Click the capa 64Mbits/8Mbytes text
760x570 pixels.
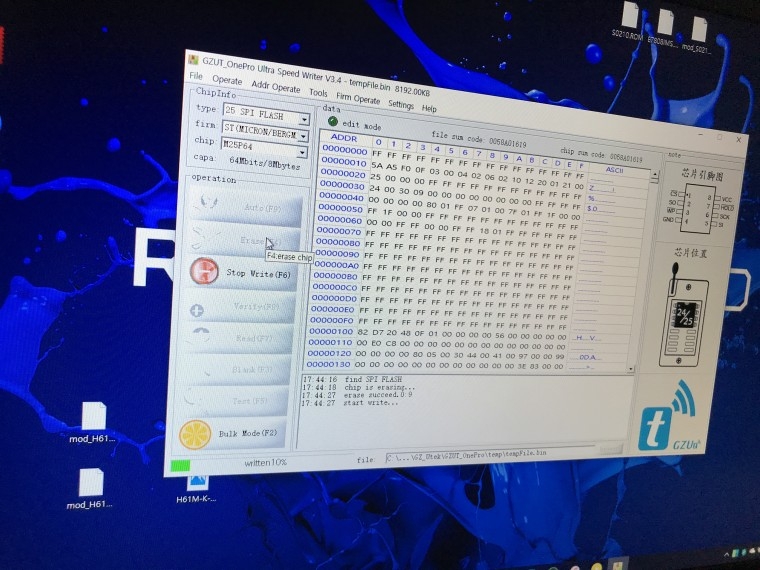(x=247, y=161)
